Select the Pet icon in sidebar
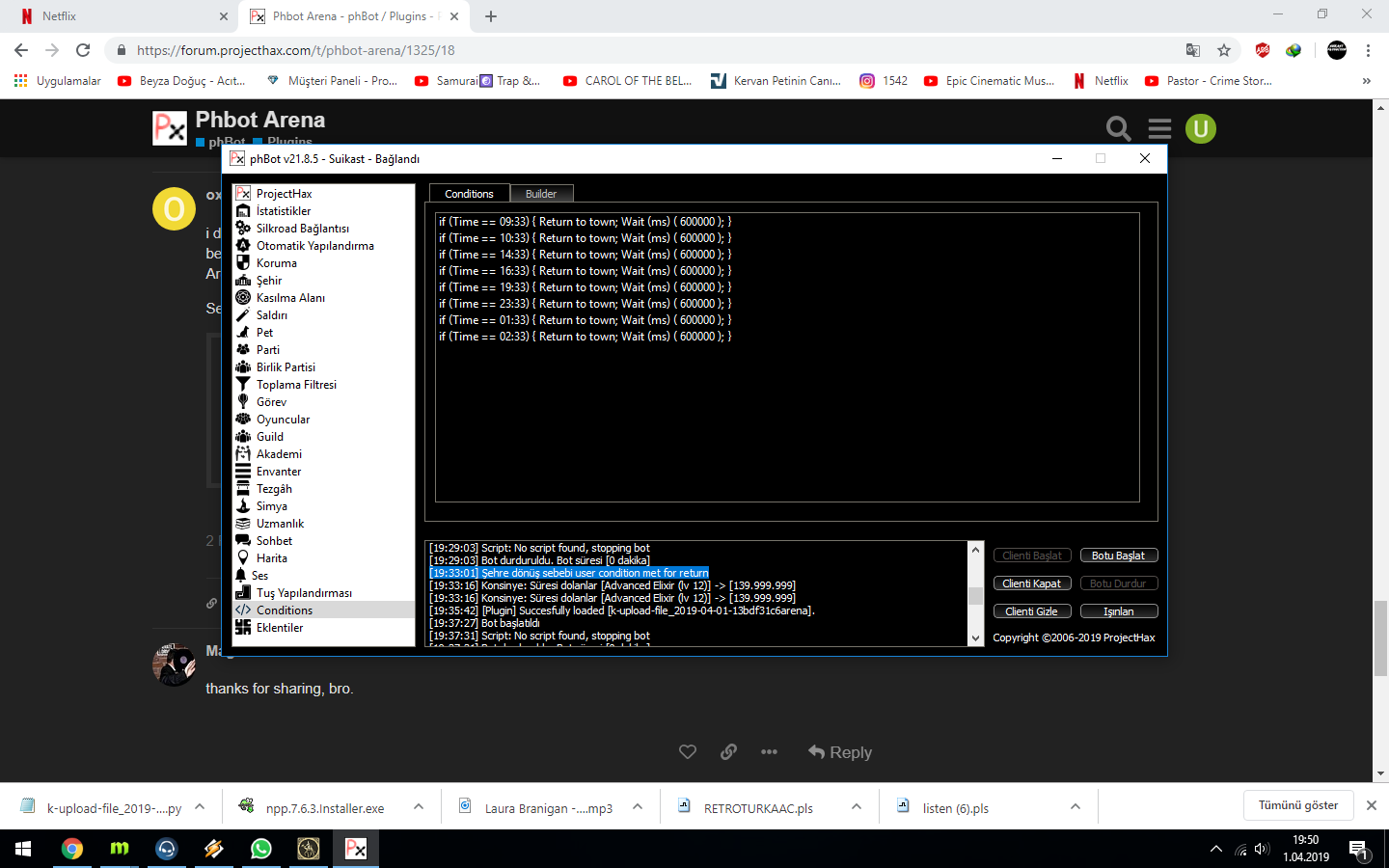Viewport: 1389px width, 868px height. point(243,333)
